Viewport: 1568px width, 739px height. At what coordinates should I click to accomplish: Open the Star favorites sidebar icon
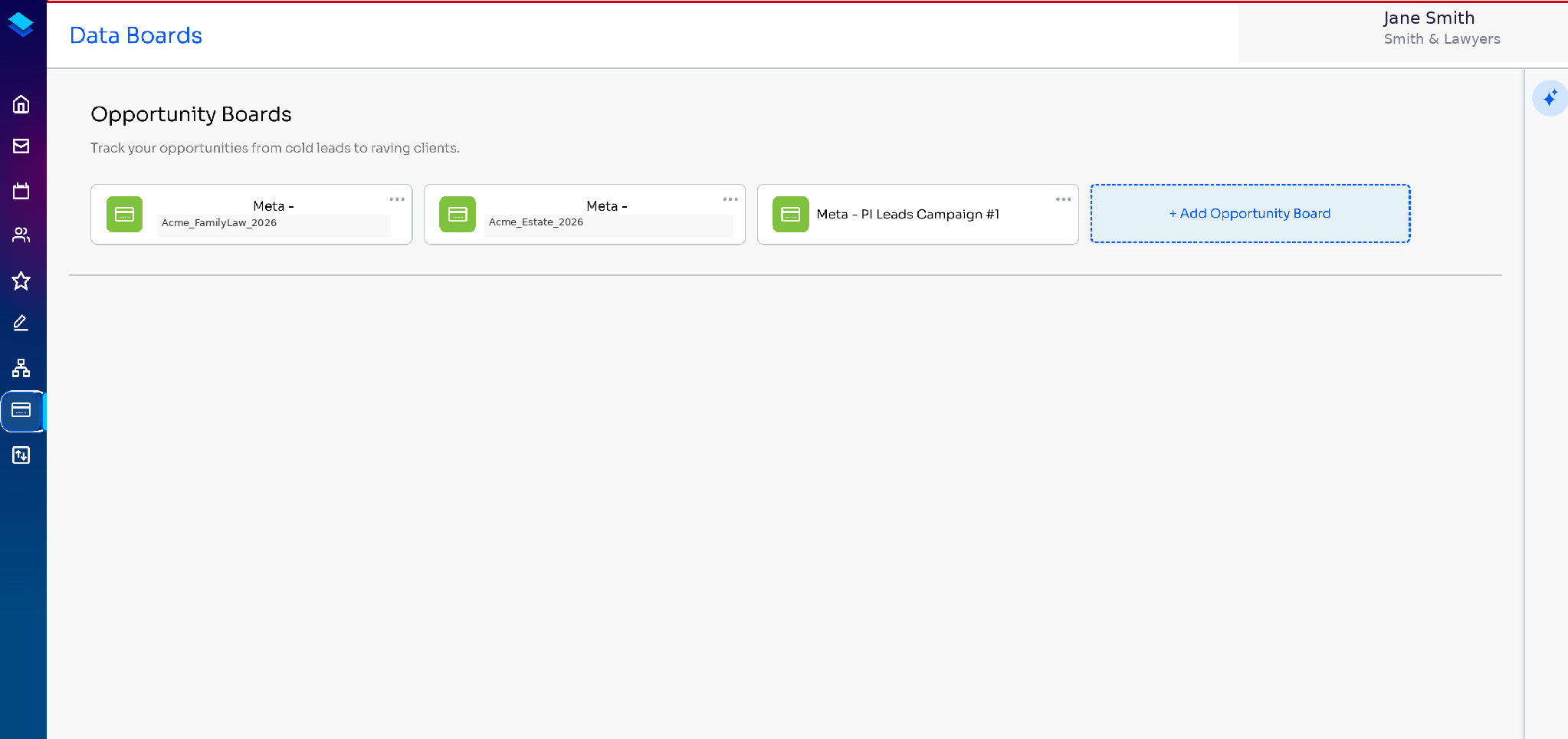(x=21, y=281)
